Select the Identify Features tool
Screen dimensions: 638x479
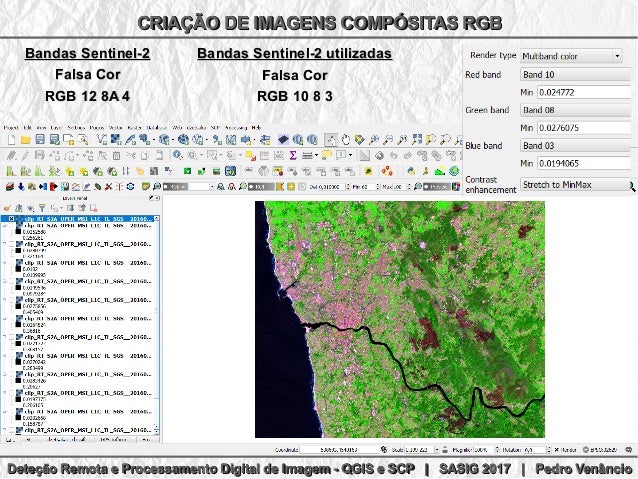pyautogui.click(x=178, y=155)
